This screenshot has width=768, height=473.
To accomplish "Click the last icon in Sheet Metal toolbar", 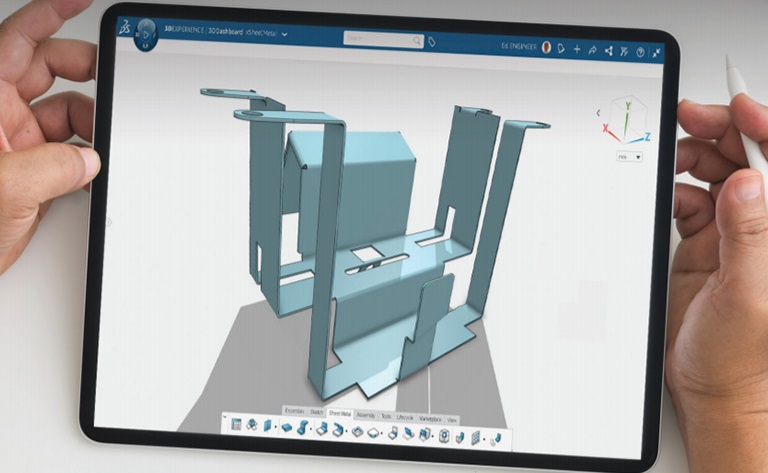I will (x=496, y=437).
